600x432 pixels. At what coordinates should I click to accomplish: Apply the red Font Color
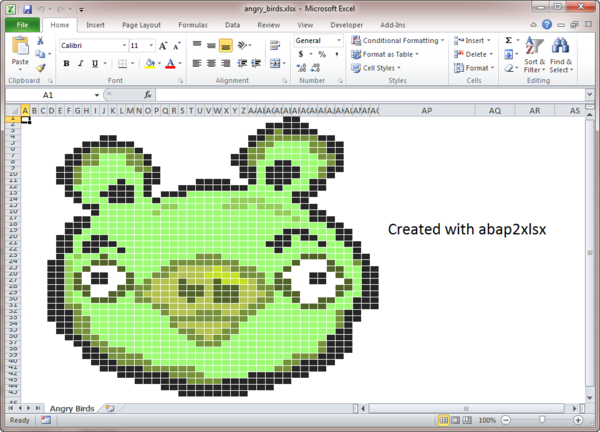(x=170, y=64)
